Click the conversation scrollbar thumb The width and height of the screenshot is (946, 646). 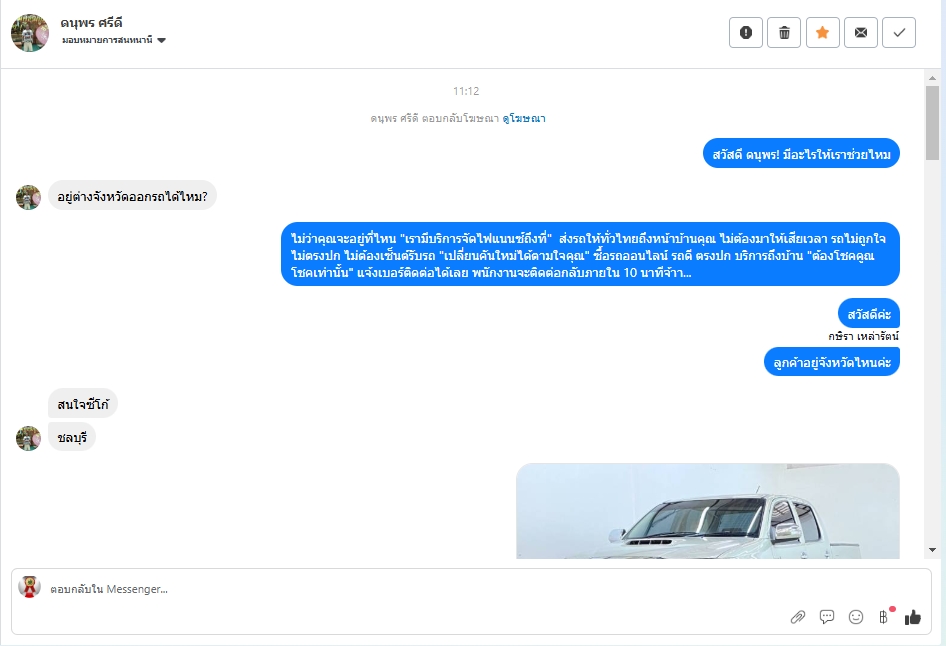[x=932, y=122]
